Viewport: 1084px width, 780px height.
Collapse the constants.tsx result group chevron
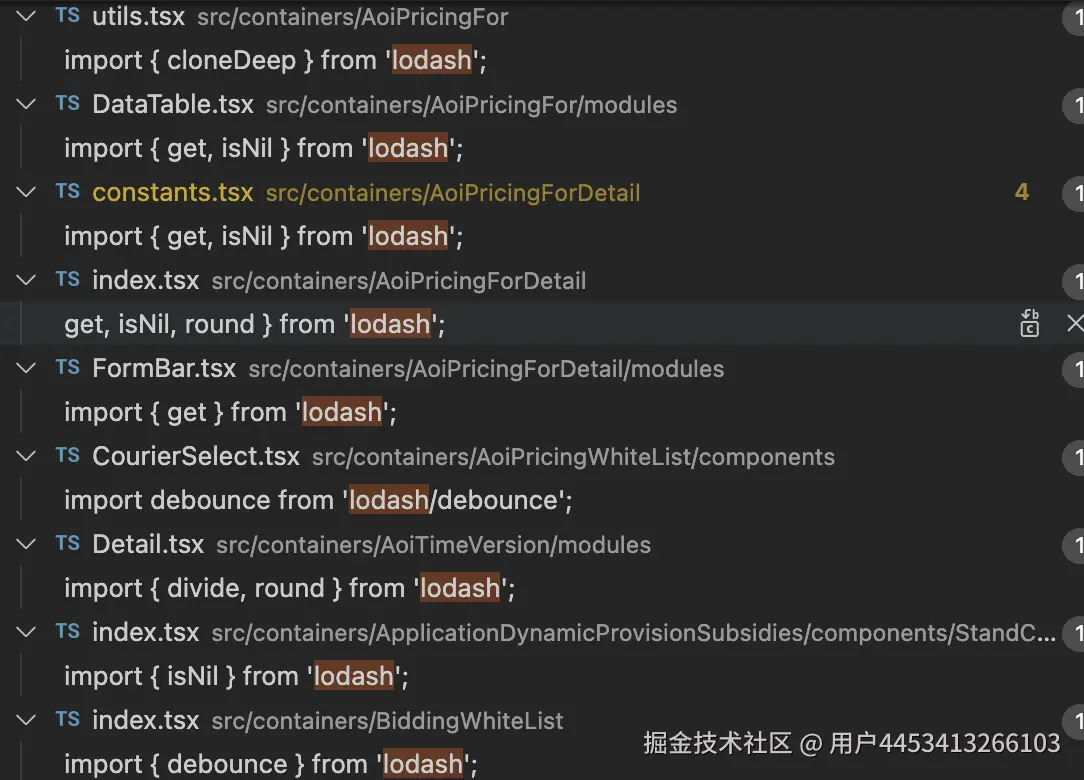27,192
